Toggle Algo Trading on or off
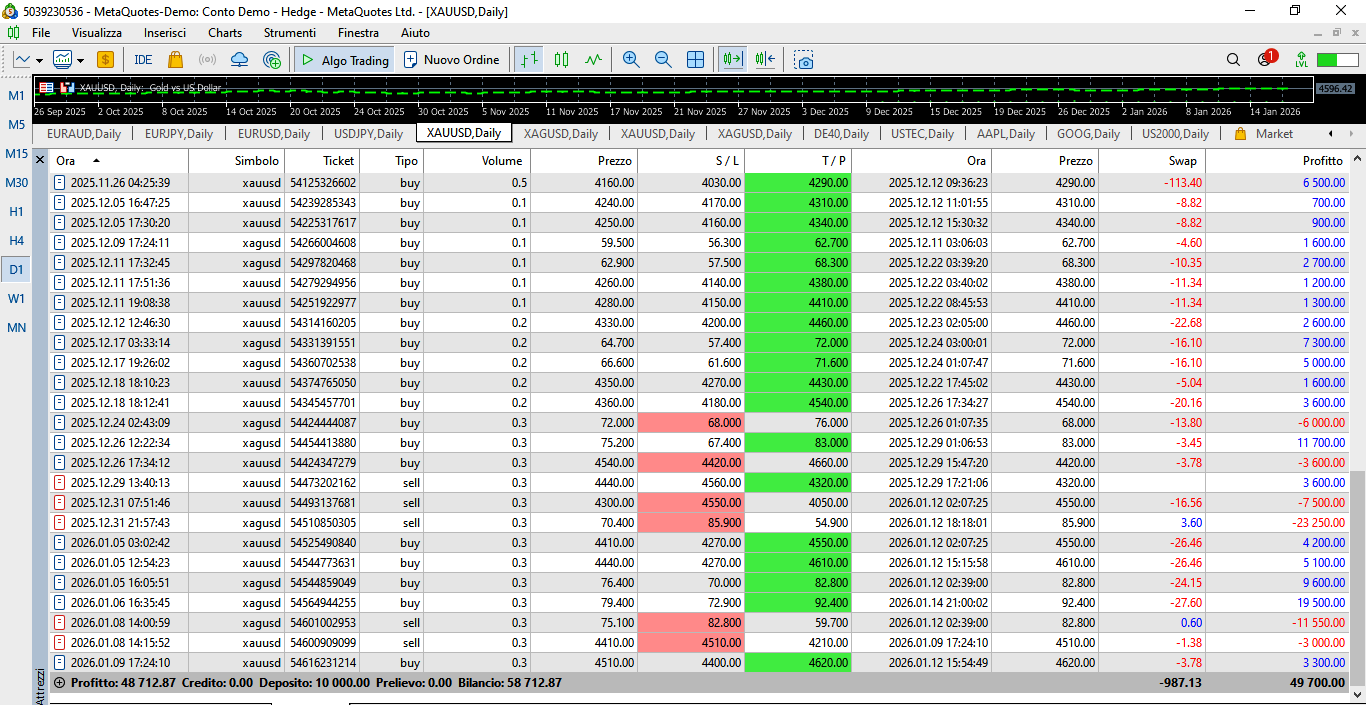 [x=345, y=60]
